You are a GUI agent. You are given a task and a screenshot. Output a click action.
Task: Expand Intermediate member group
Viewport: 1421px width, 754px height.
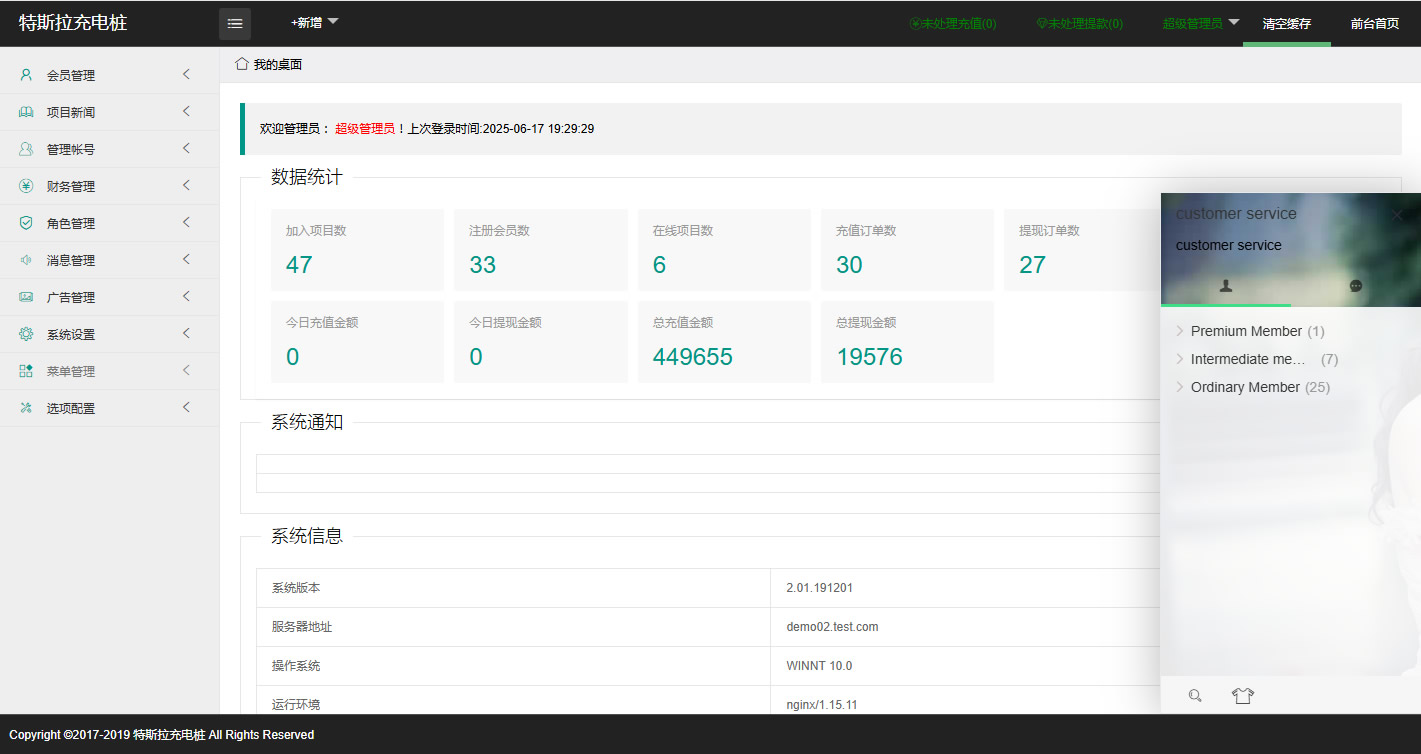[1256, 359]
